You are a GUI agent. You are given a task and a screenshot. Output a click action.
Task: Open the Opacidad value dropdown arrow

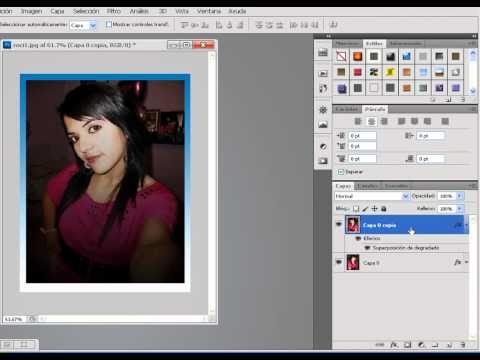click(x=460, y=196)
